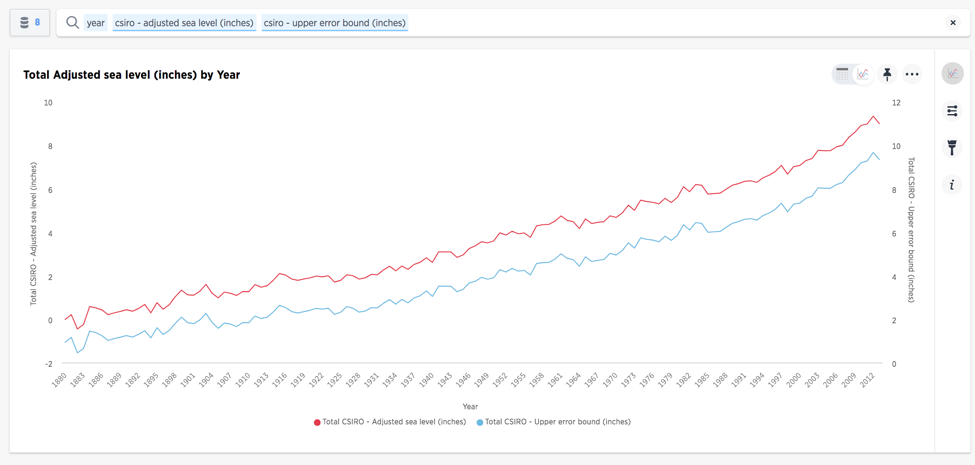Click the search magnifier icon
Screen dimensions: 975x465
tap(72, 22)
